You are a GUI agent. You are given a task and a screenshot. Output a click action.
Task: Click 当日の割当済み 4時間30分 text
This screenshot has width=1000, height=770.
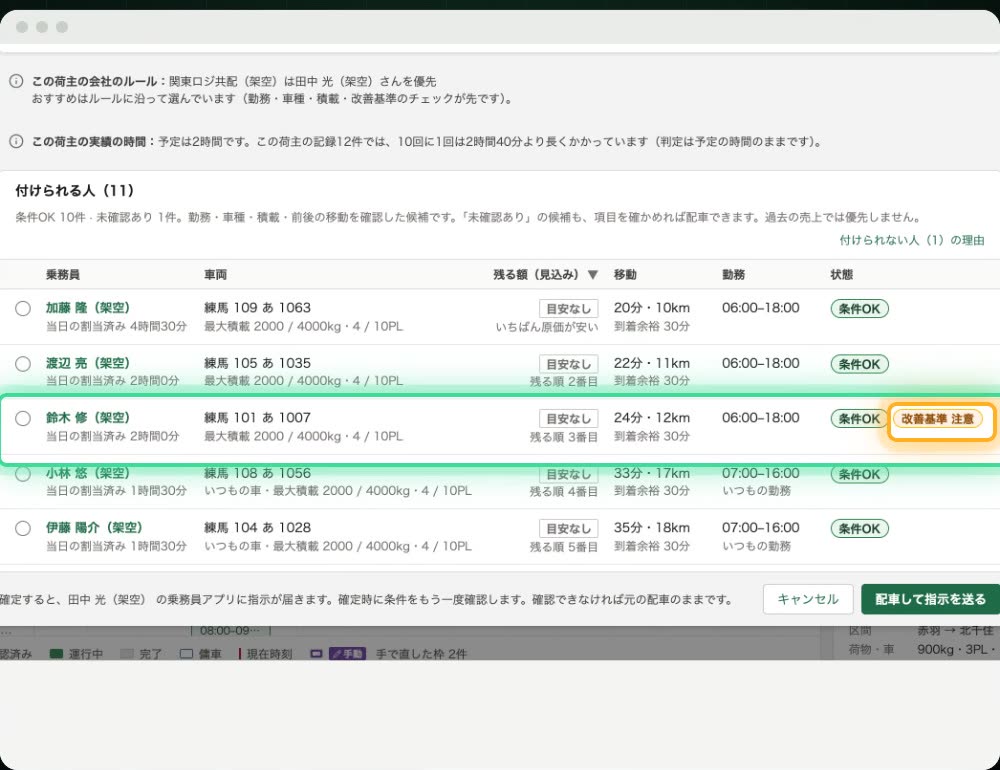(117, 326)
